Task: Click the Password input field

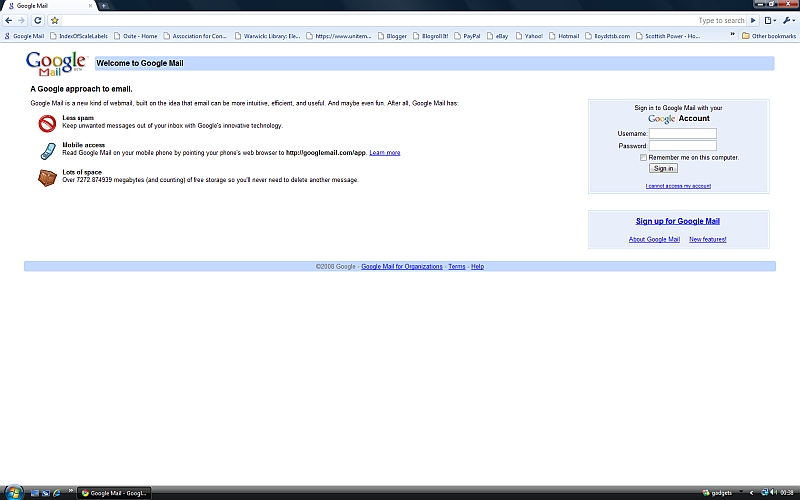Action: (683, 146)
